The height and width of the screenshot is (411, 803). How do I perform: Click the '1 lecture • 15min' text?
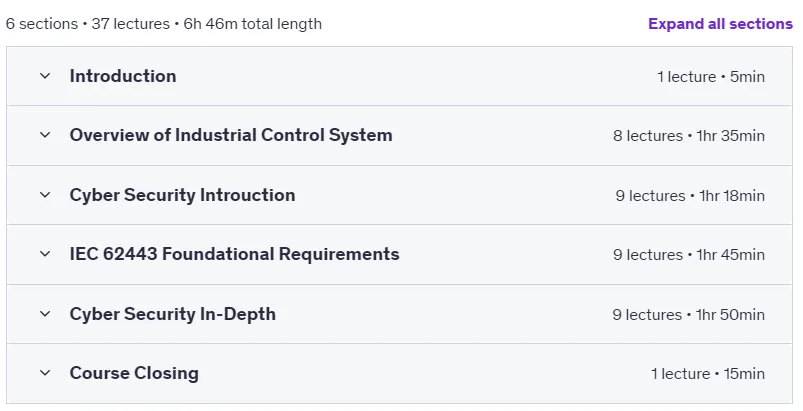(x=708, y=374)
